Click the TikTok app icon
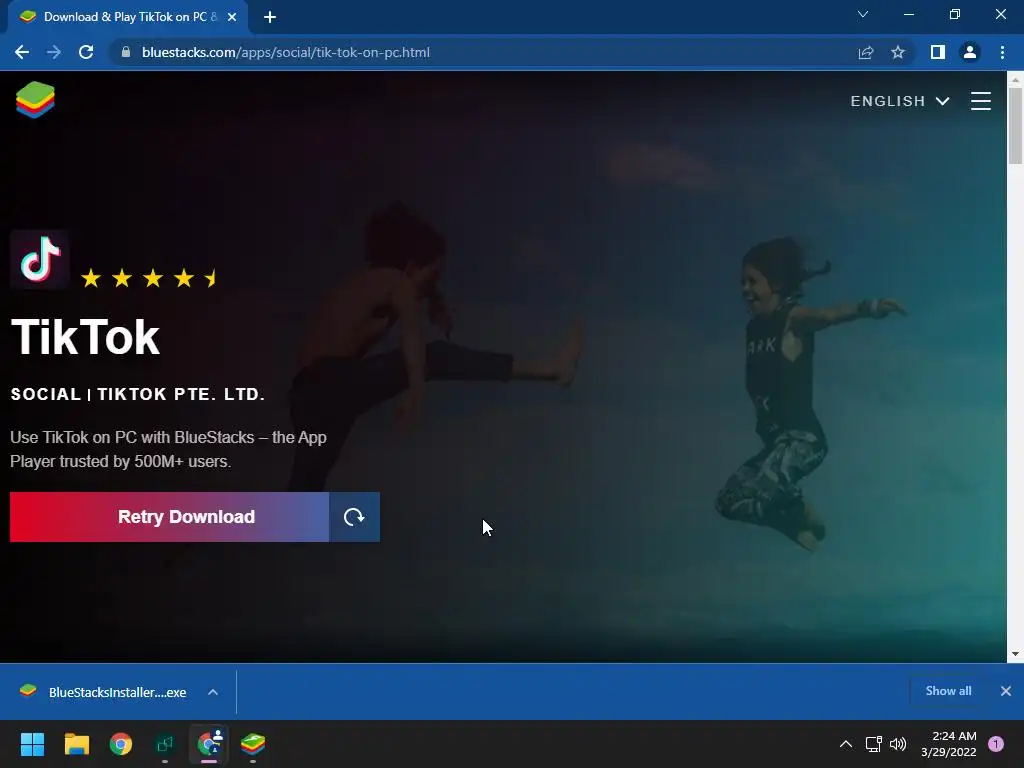The width and height of the screenshot is (1024, 768). (x=40, y=259)
